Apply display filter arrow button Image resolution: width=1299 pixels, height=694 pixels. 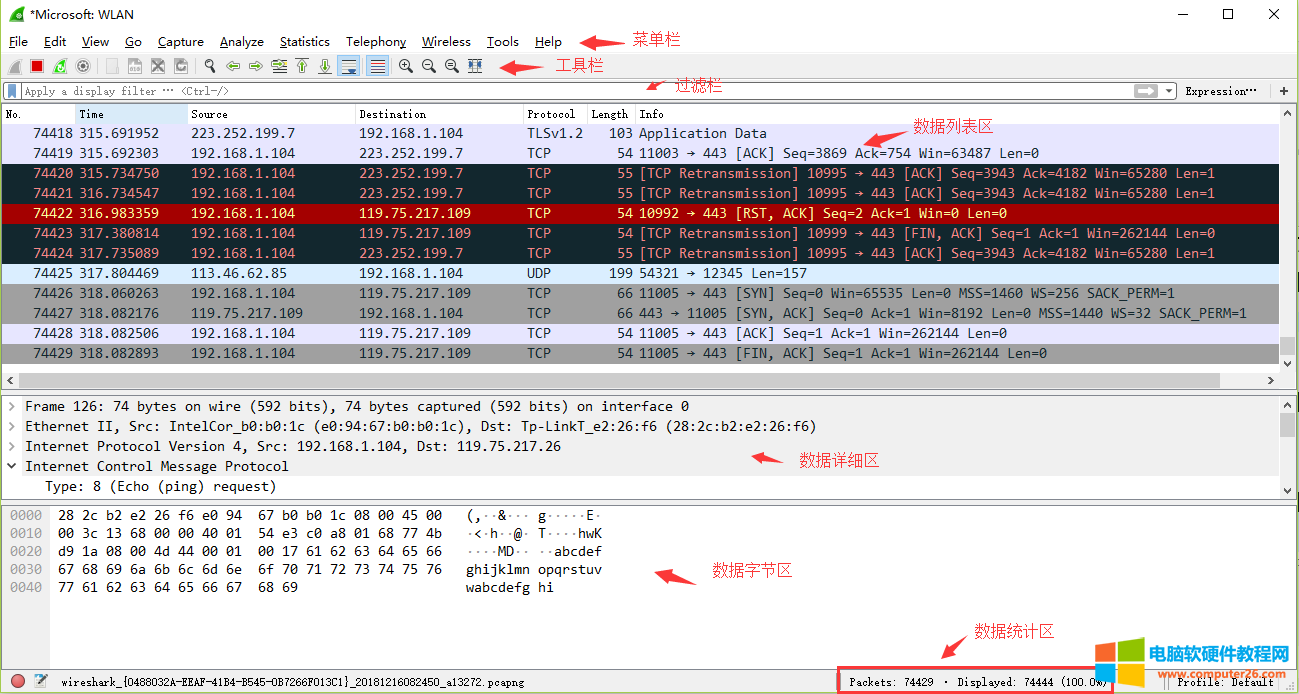coord(1146,91)
